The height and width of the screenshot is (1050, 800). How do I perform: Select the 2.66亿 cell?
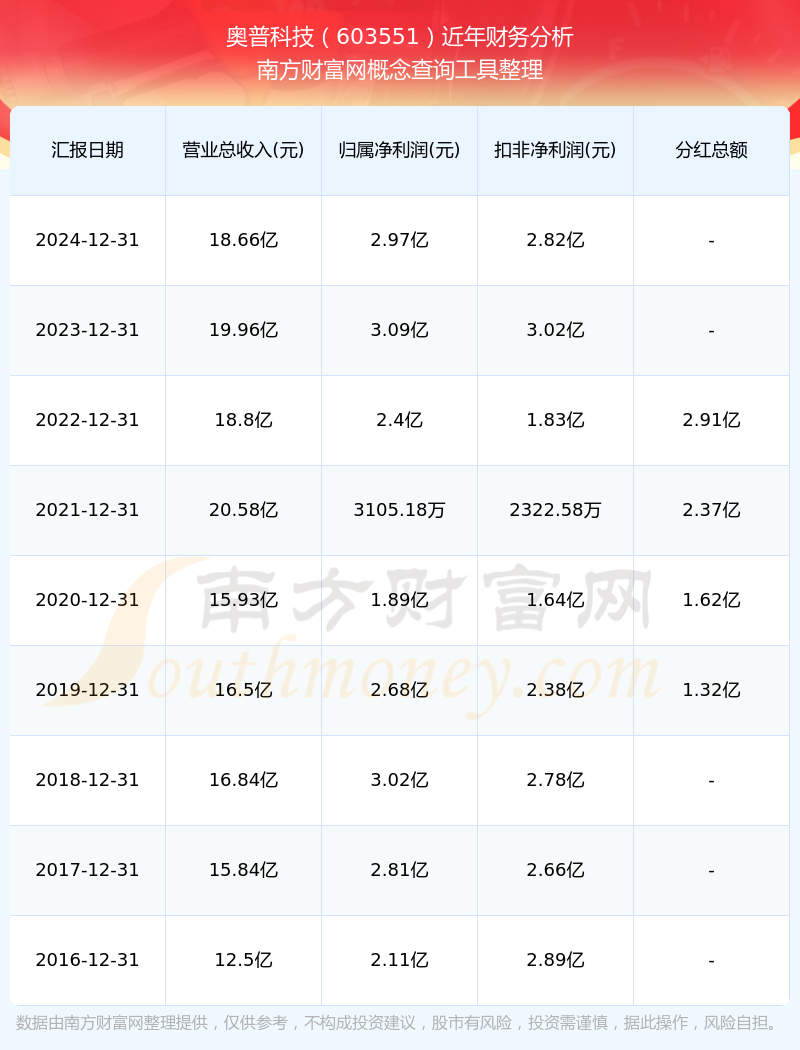[x=555, y=870]
